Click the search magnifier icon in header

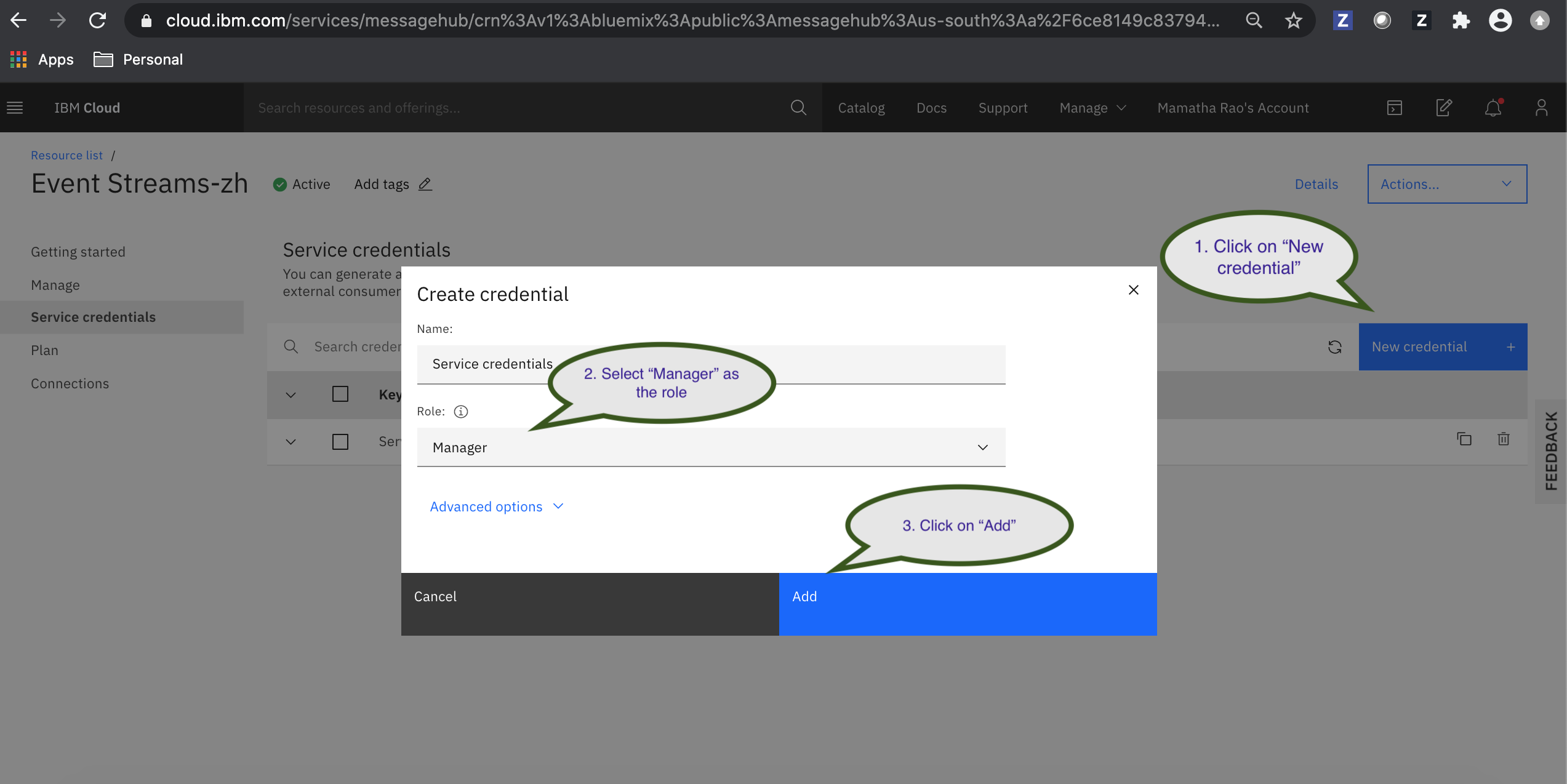[x=798, y=108]
